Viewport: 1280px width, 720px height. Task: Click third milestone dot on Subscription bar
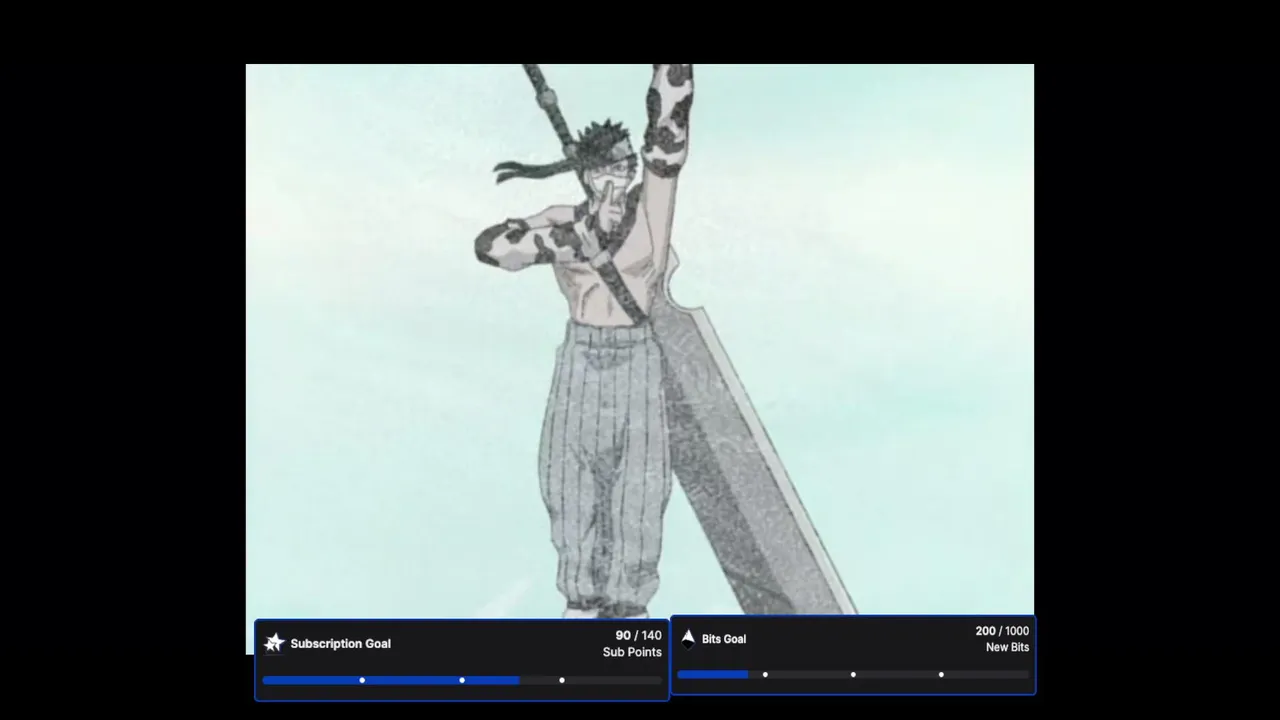562,680
